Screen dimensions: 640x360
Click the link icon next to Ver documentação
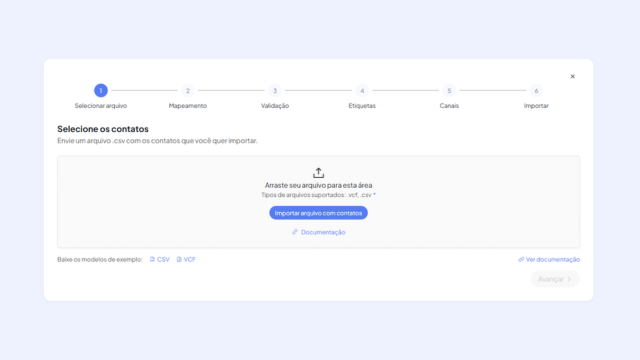point(521,259)
